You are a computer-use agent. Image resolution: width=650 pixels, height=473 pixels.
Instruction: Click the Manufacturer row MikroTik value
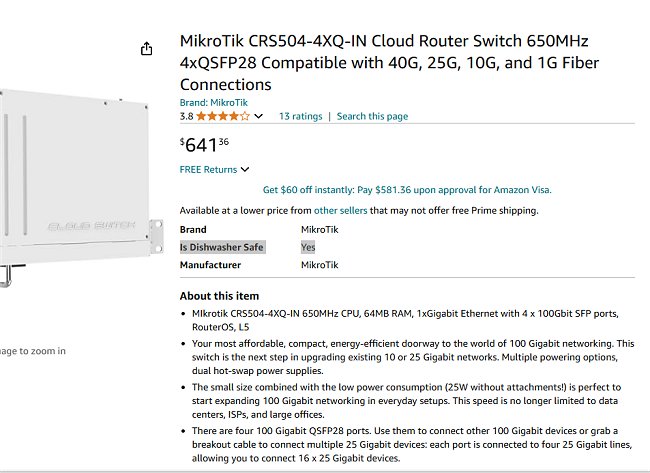320,265
